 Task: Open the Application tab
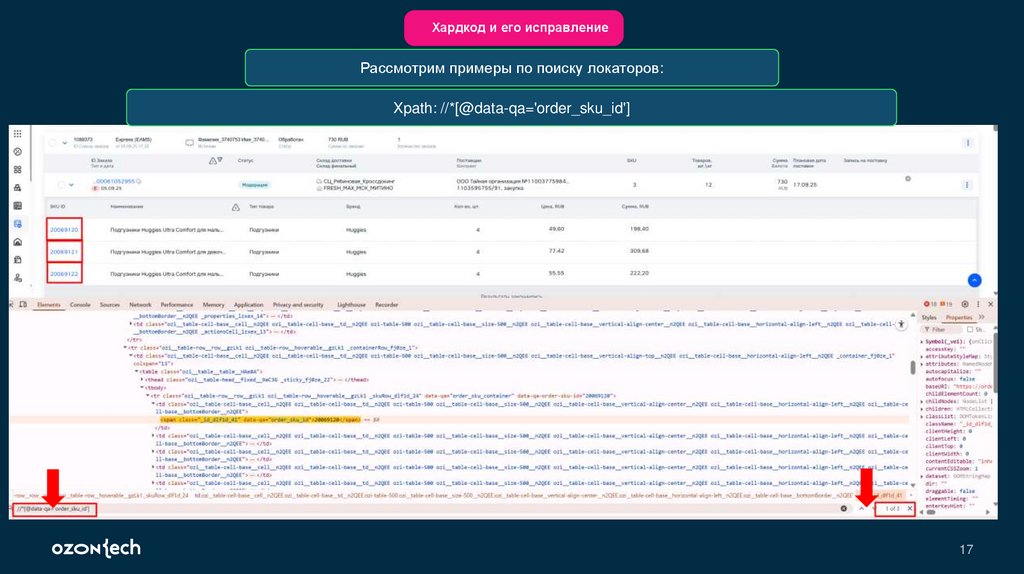click(248, 304)
